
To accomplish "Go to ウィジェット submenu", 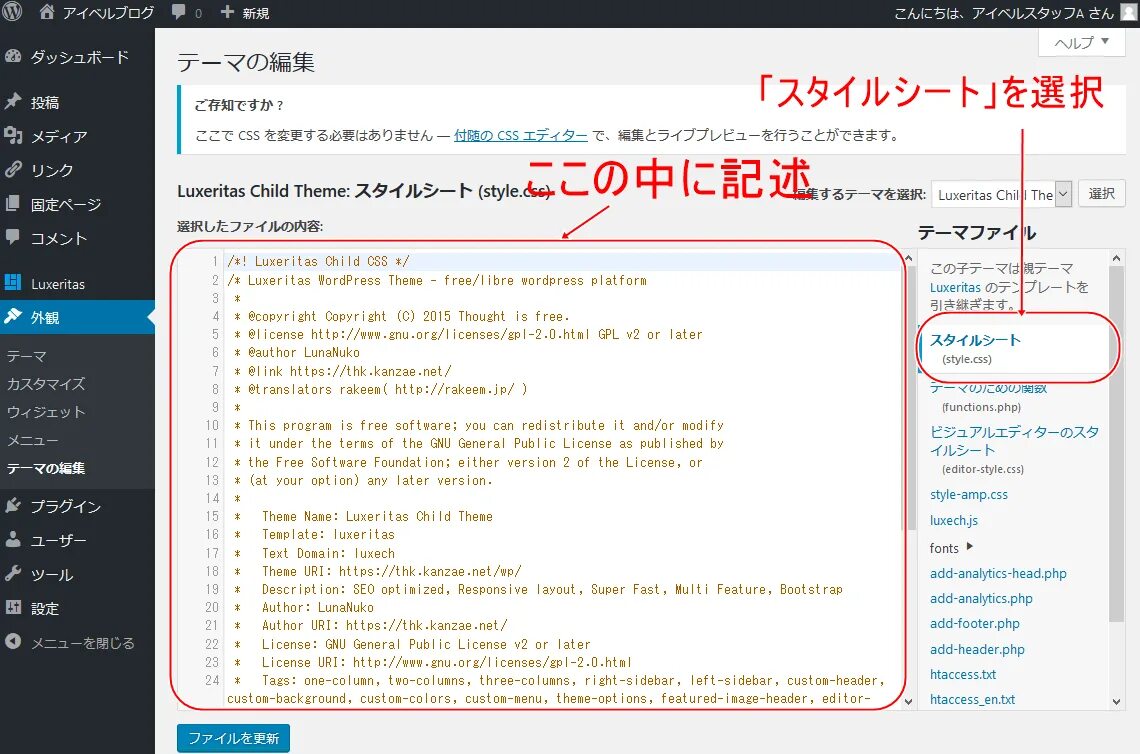I will click(x=46, y=412).
